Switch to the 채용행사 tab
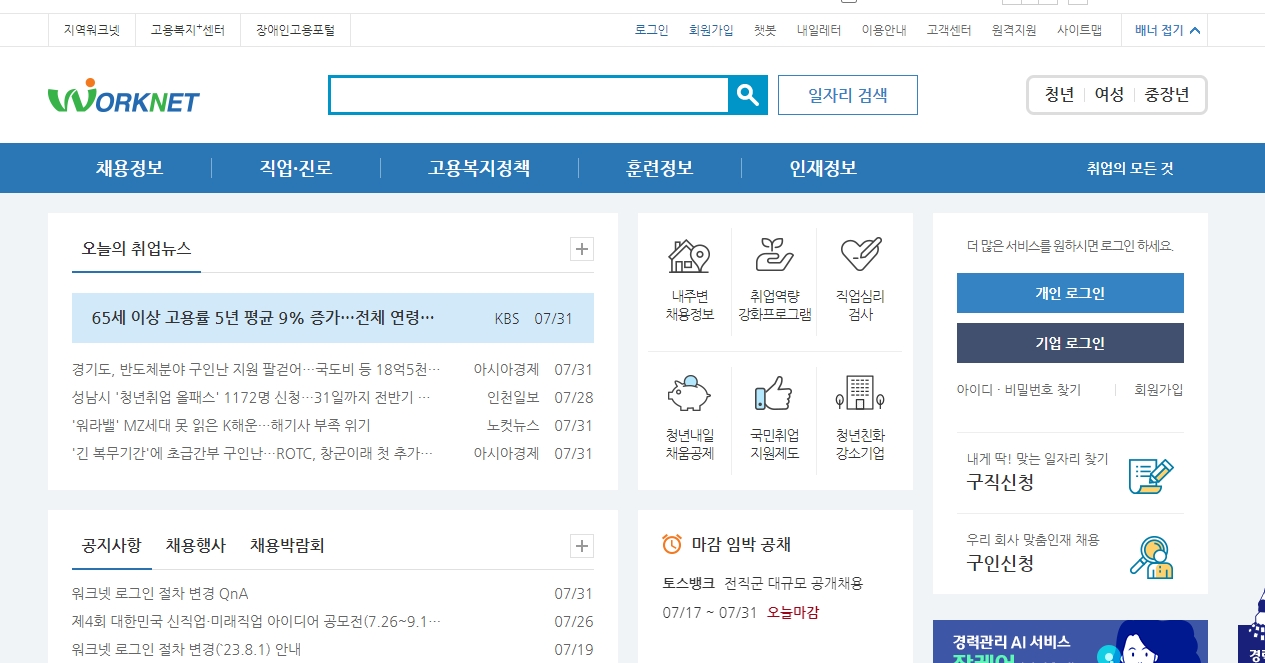 [x=195, y=545]
